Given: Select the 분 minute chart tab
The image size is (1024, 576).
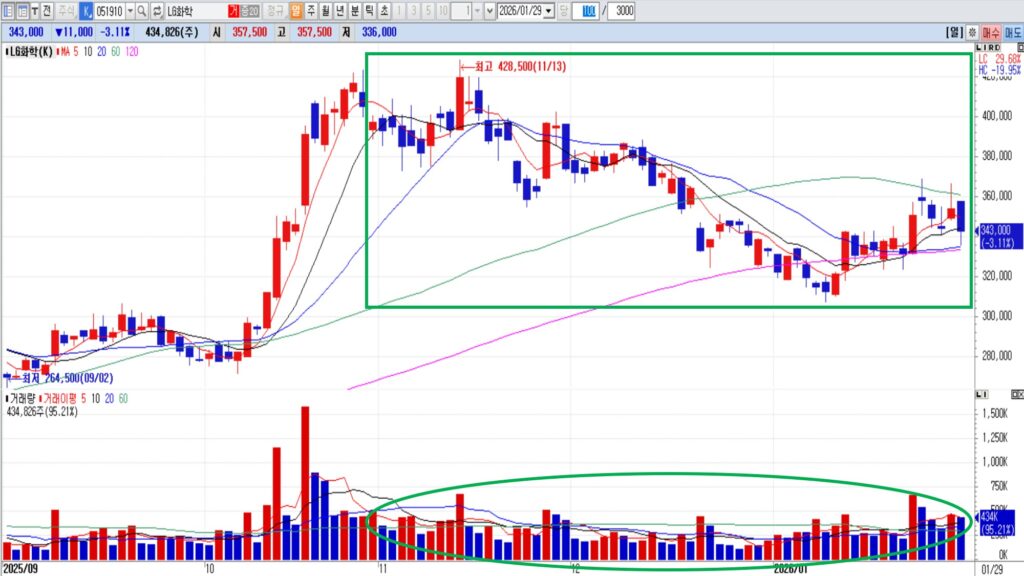Looking at the screenshot, I should [353, 11].
